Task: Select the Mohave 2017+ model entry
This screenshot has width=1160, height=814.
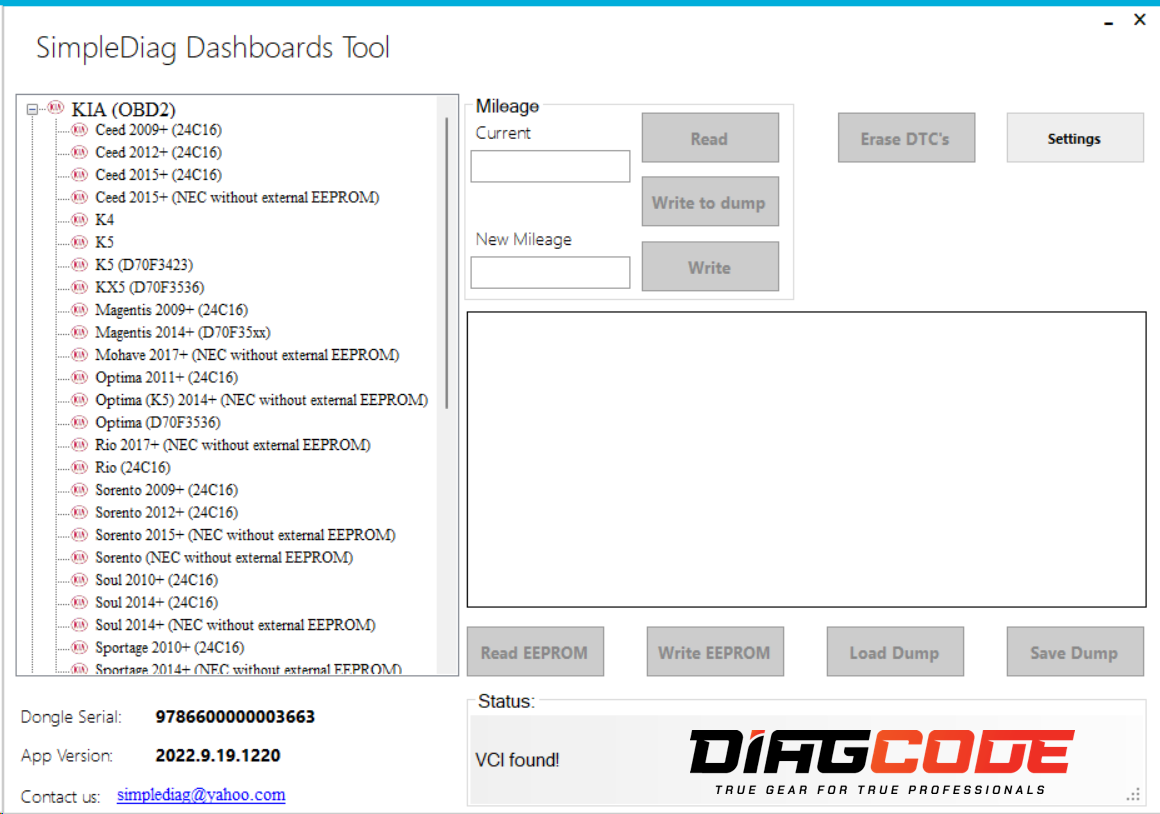Action: (x=247, y=354)
